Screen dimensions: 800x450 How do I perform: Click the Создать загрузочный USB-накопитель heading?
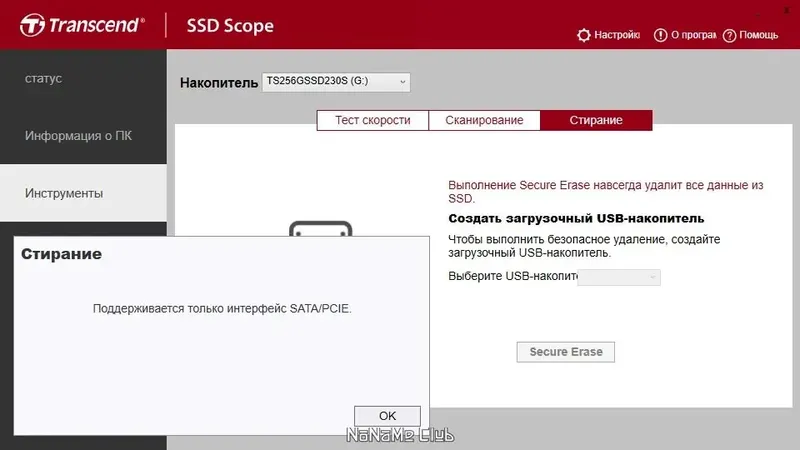[576, 218]
